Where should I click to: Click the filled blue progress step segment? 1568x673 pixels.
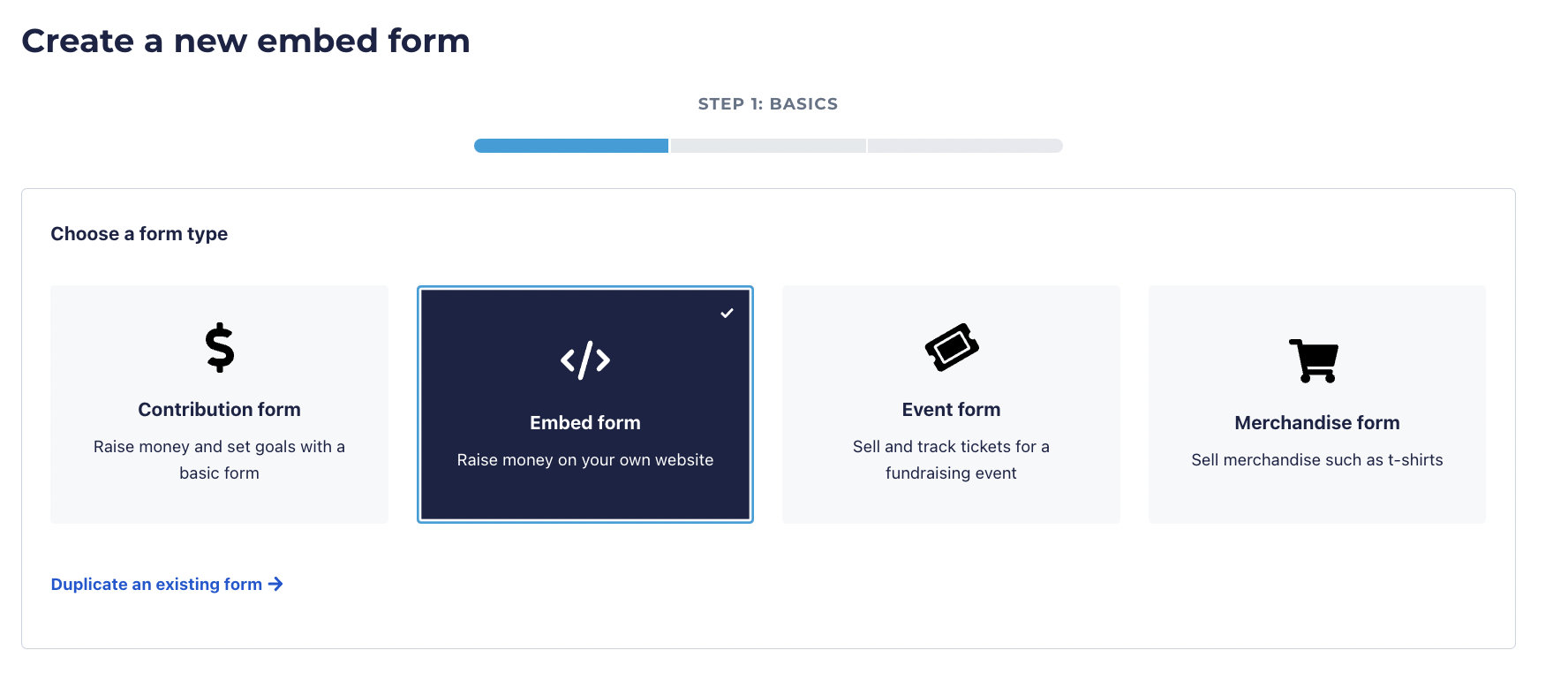coord(571,146)
